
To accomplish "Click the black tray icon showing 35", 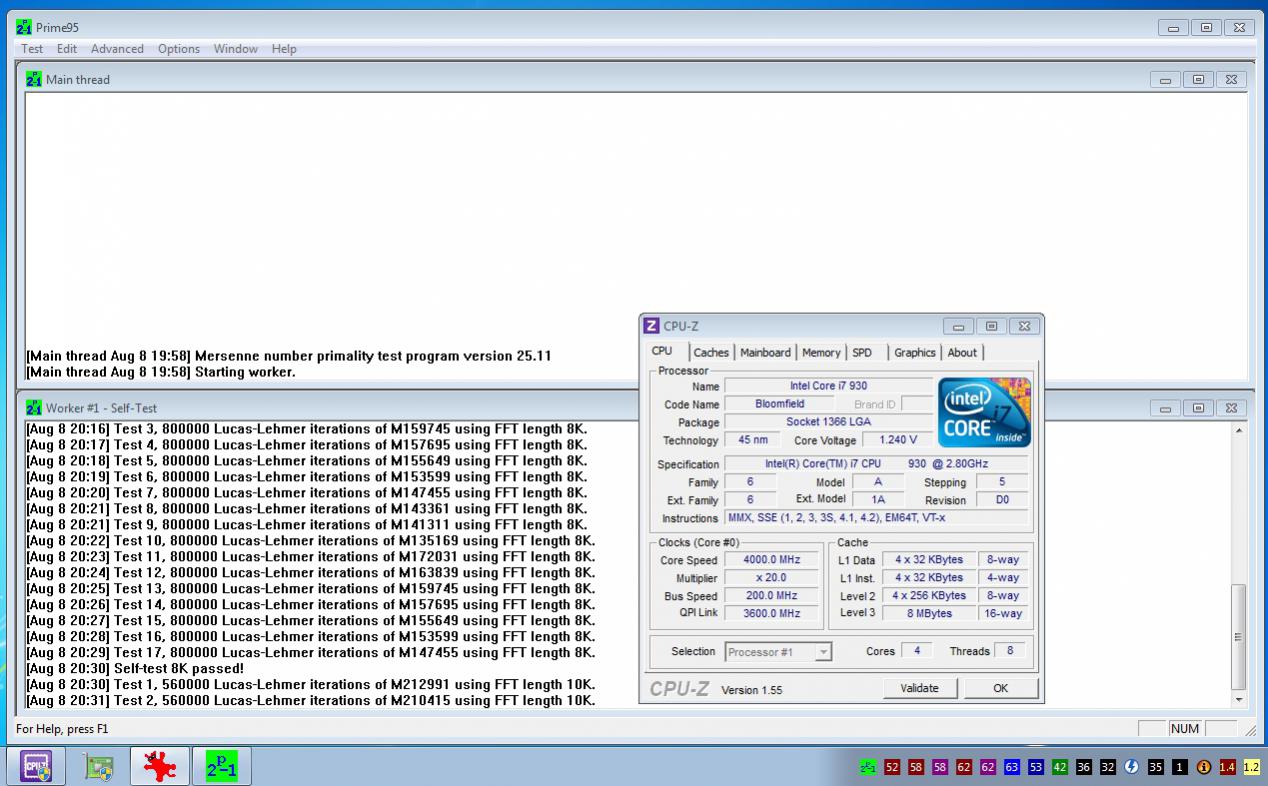I will point(1156,767).
